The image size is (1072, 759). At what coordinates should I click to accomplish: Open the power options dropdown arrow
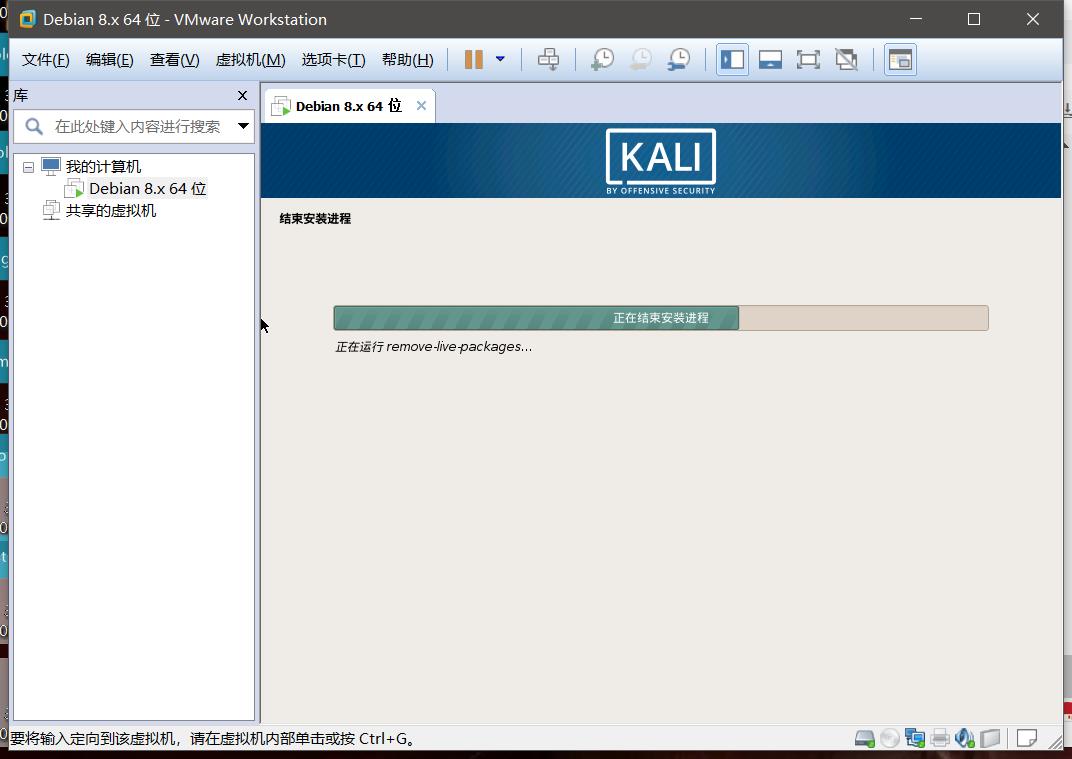tap(500, 59)
